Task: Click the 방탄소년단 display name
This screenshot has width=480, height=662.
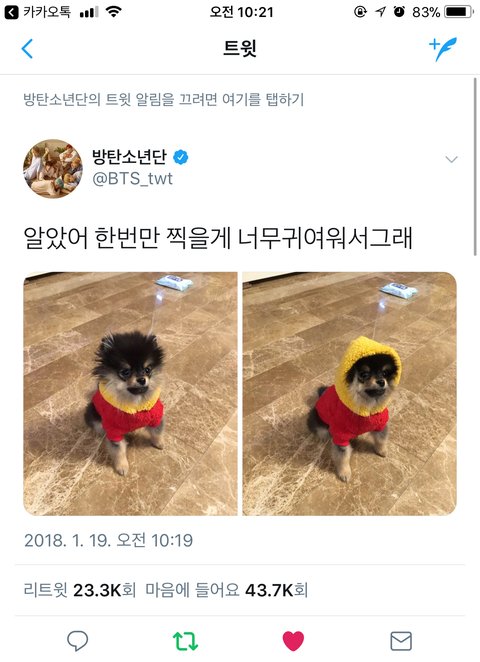Action: (129, 157)
